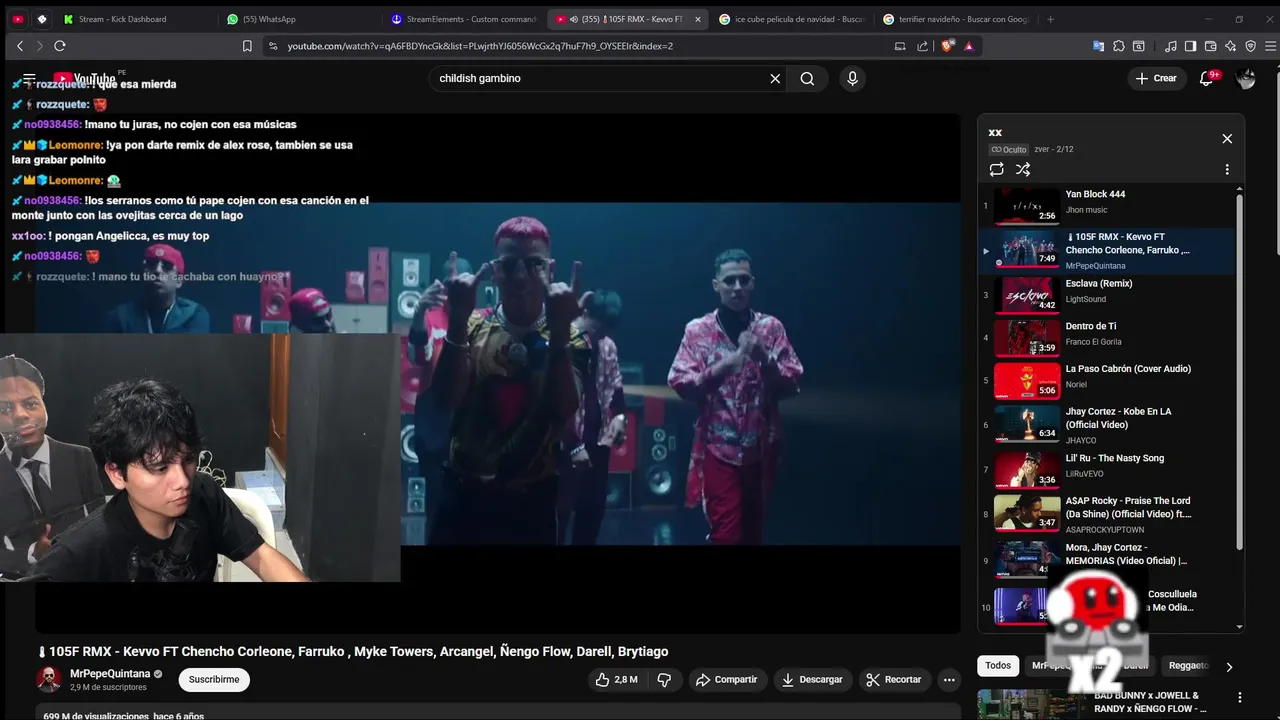Screen dimensions: 1280x720
Task: Click the Recortar clip button
Action: (x=893, y=680)
